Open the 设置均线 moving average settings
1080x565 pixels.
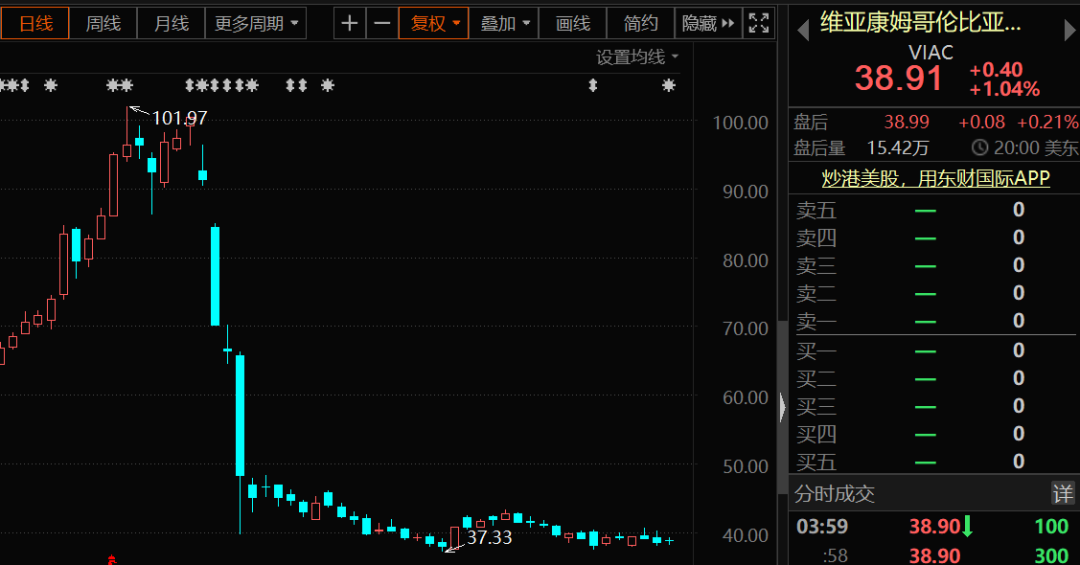637,57
